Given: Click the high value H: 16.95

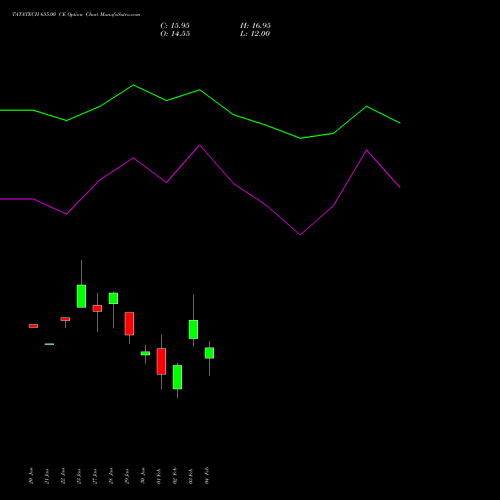Looking at the screenshot, I should [255, 26].
